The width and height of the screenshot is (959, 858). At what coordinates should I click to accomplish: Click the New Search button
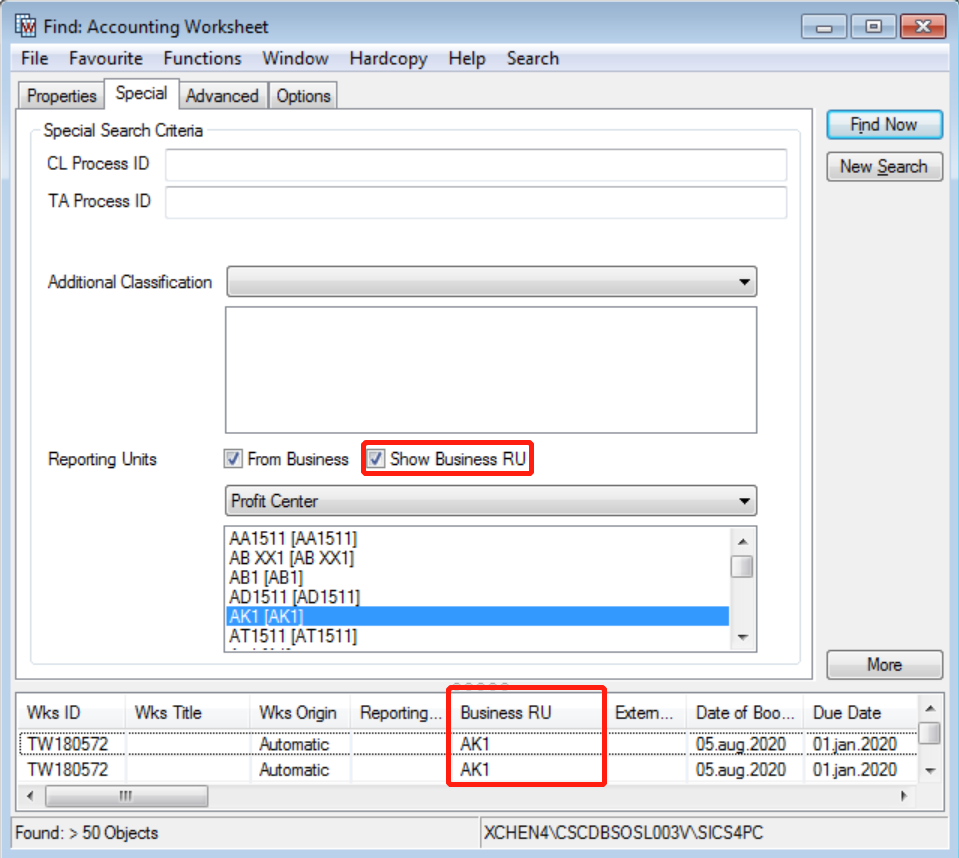coord(884,167)
